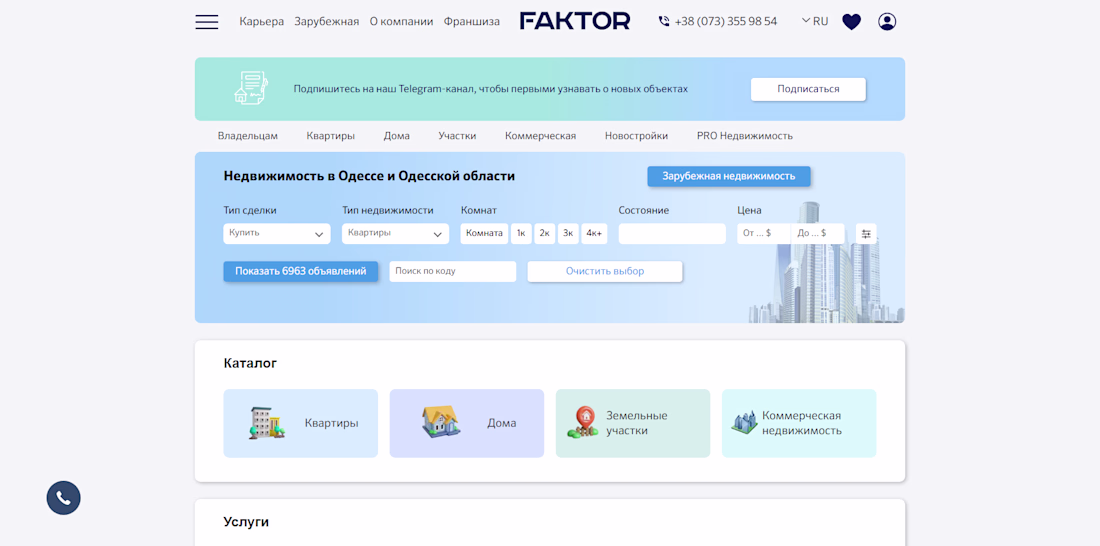The height and width of the screenshot is (546, 1100).
Task: Open the Владельцам menu item
Action: [x=248, y=136]
